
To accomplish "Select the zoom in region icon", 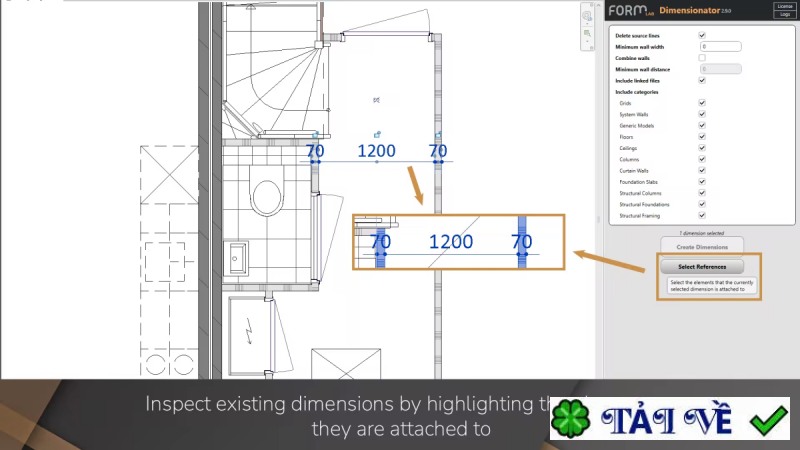I will click(587, 33).
